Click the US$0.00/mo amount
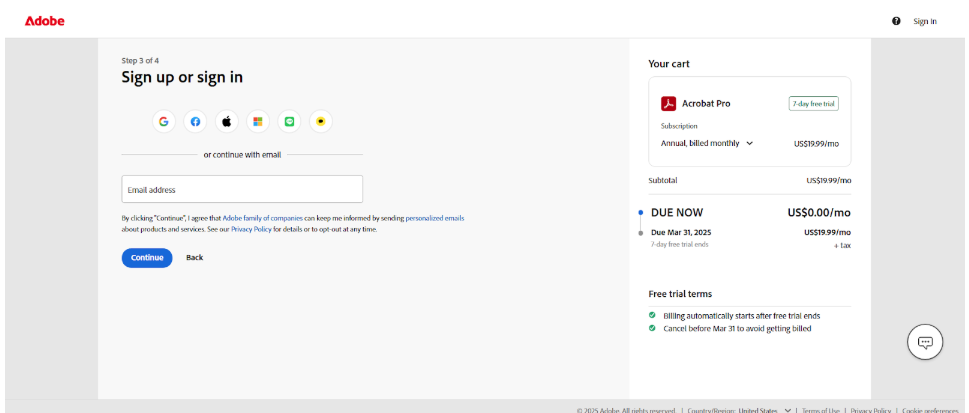 (x=819, y=213)
